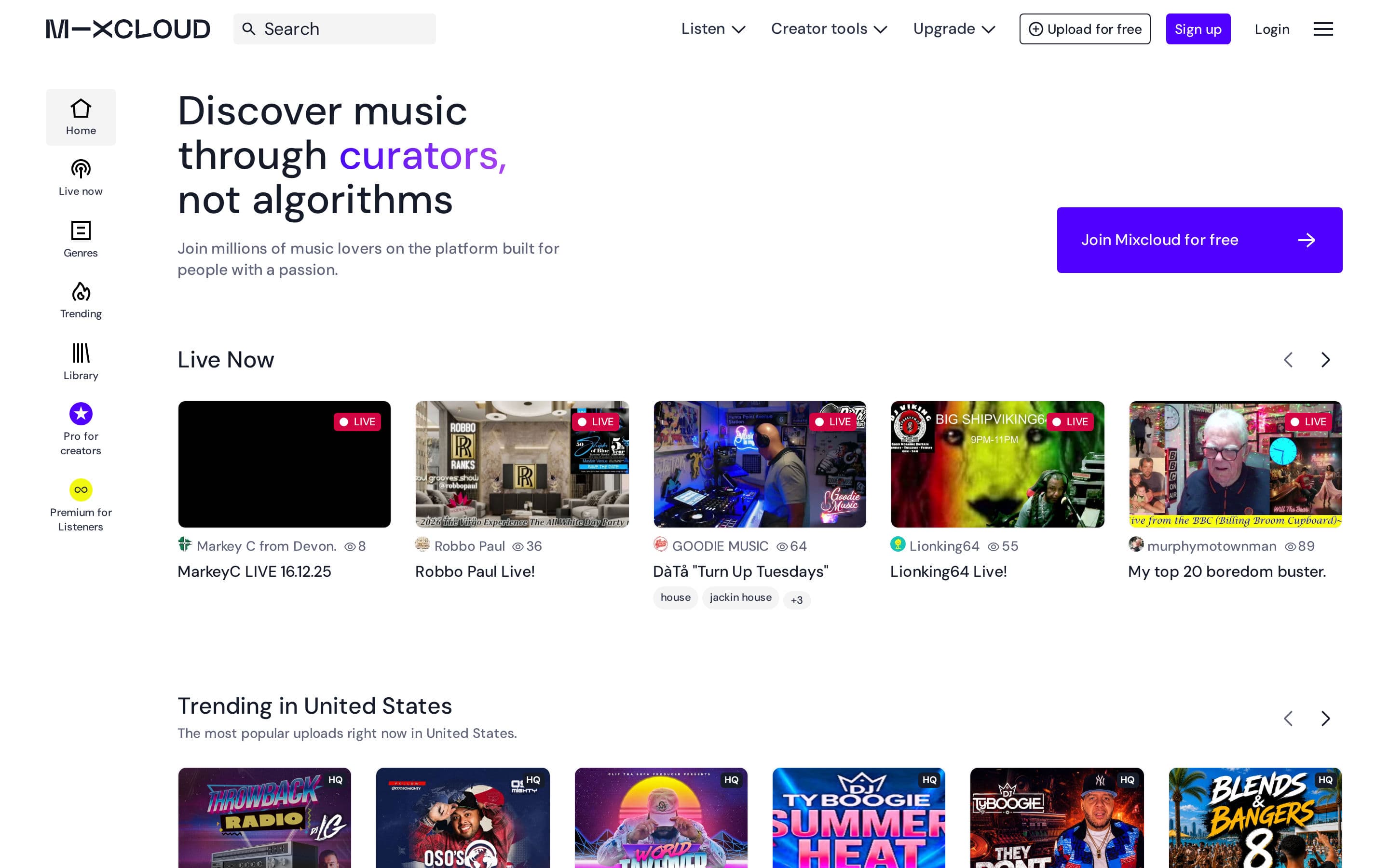
Task: Click DàTå "Turn Up Tuesdays" title
Action: [740, 572]
